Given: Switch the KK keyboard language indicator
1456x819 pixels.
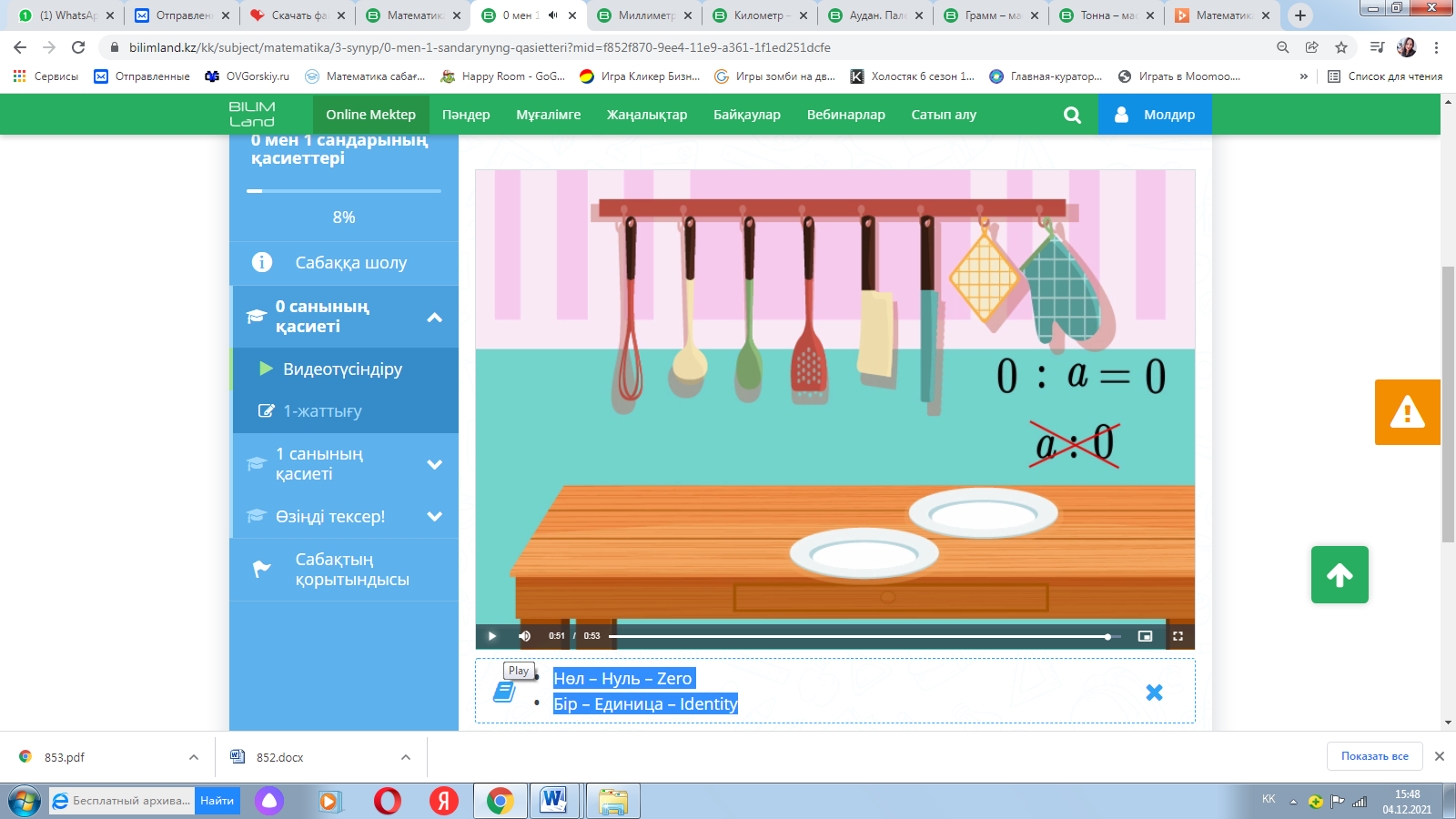Looking at the screenshot, I should pyautogui.click(x=1269, y=799).
